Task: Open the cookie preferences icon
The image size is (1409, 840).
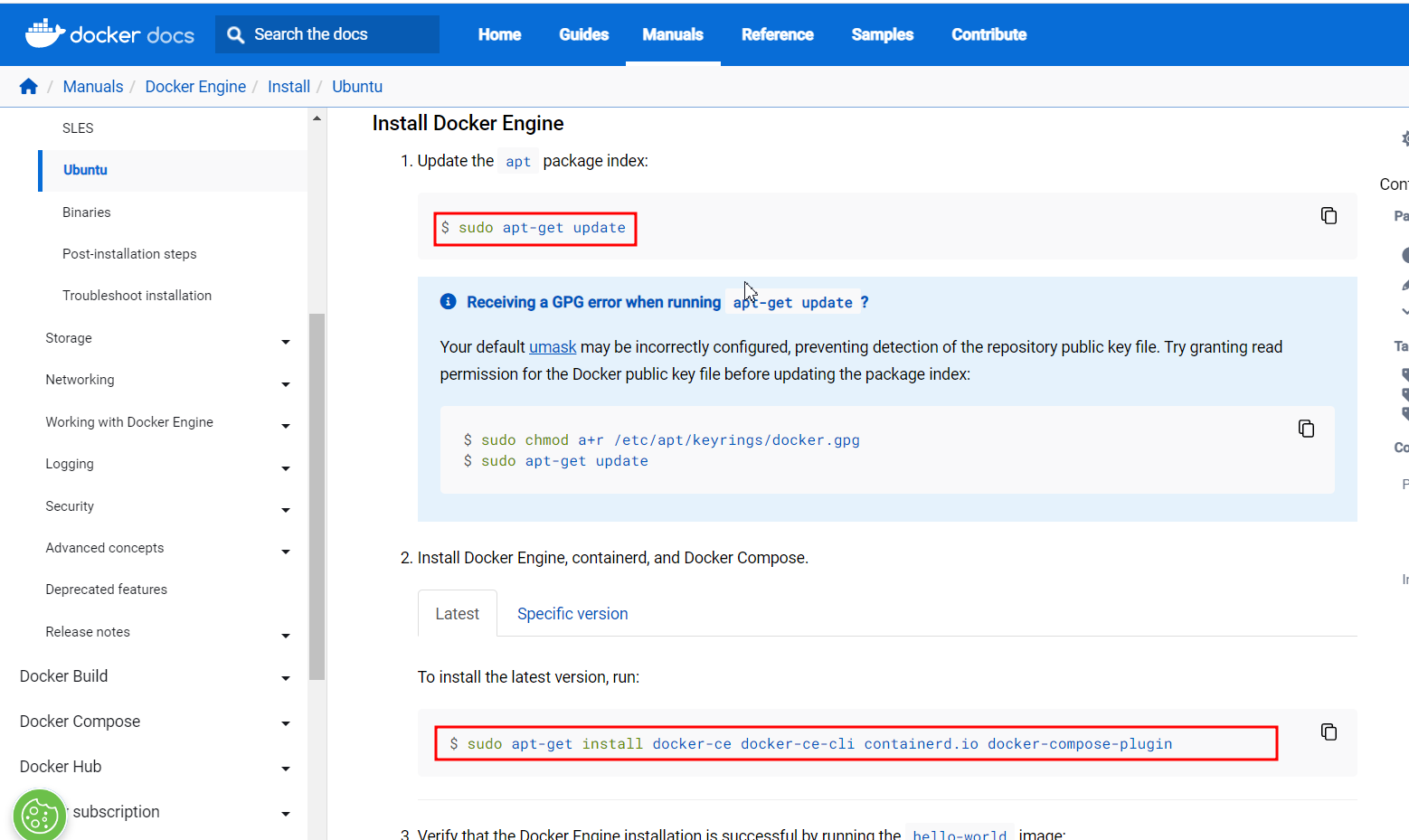Action: point(40,816)
